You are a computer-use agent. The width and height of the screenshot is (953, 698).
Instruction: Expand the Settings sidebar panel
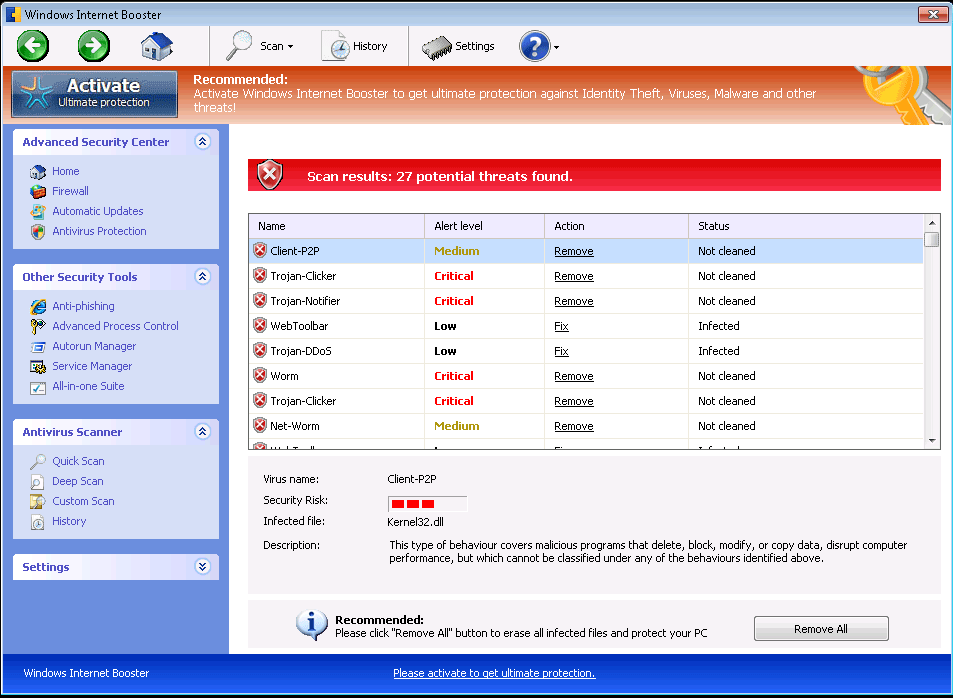point(202,567)
